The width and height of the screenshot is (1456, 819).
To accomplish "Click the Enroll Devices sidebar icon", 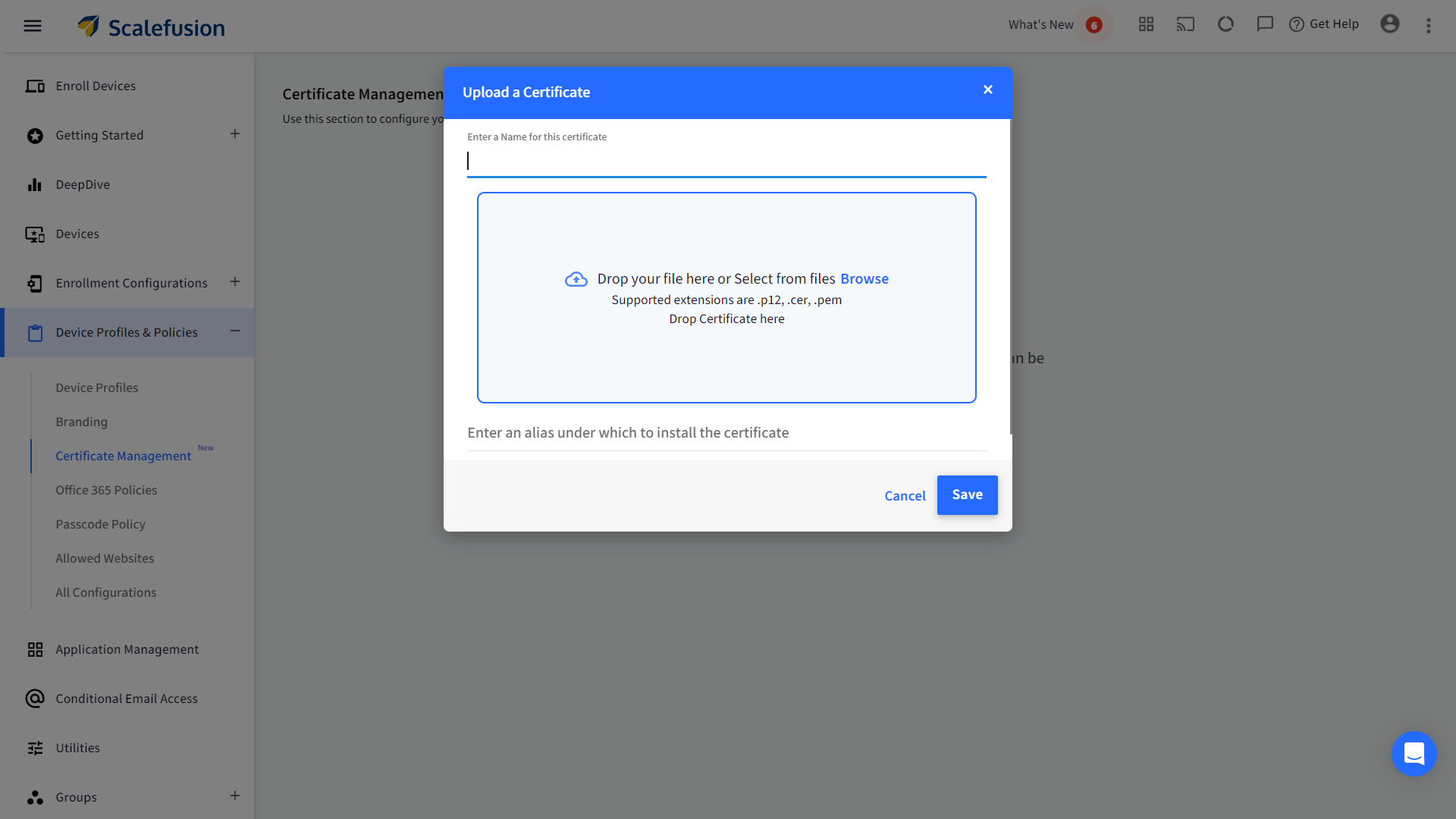I will [x=35, y=86].
